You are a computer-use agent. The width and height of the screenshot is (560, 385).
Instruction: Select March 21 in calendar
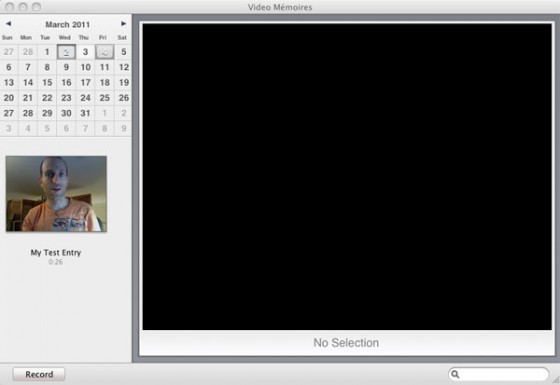28,98
